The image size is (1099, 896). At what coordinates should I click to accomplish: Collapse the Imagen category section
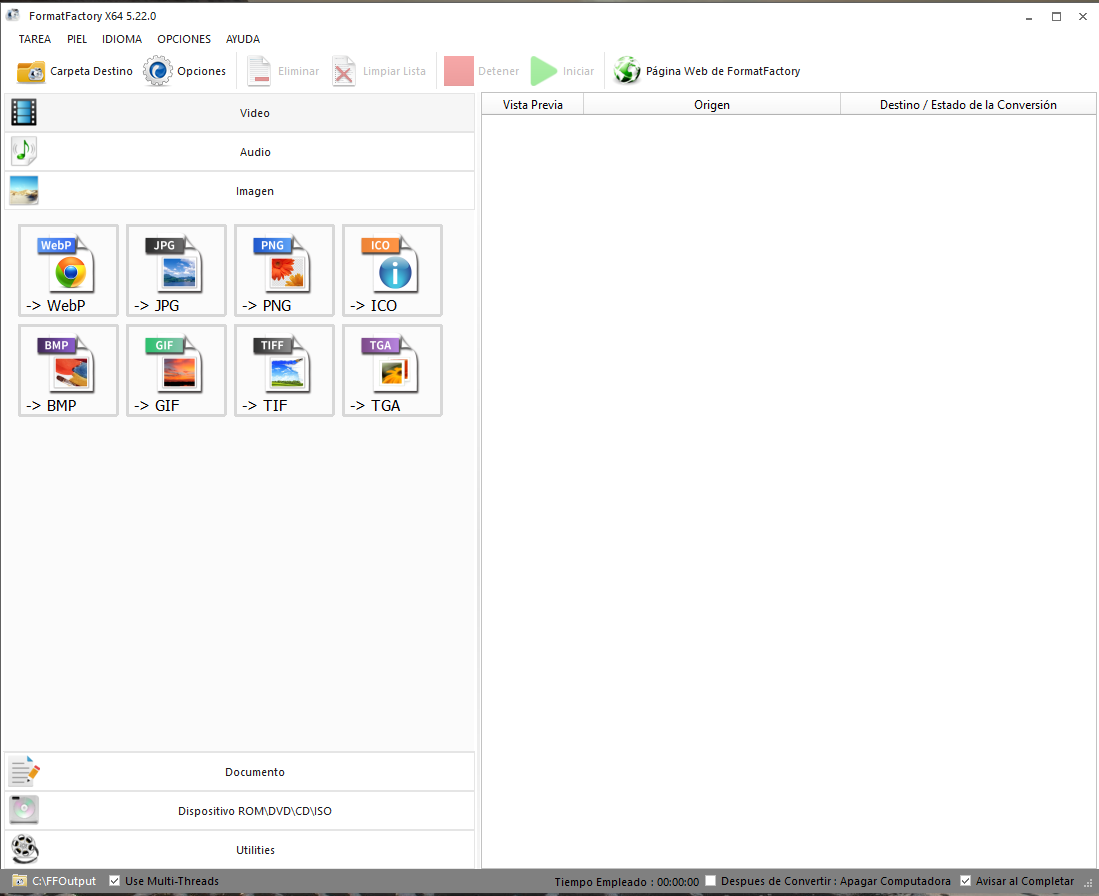[240, 191]
